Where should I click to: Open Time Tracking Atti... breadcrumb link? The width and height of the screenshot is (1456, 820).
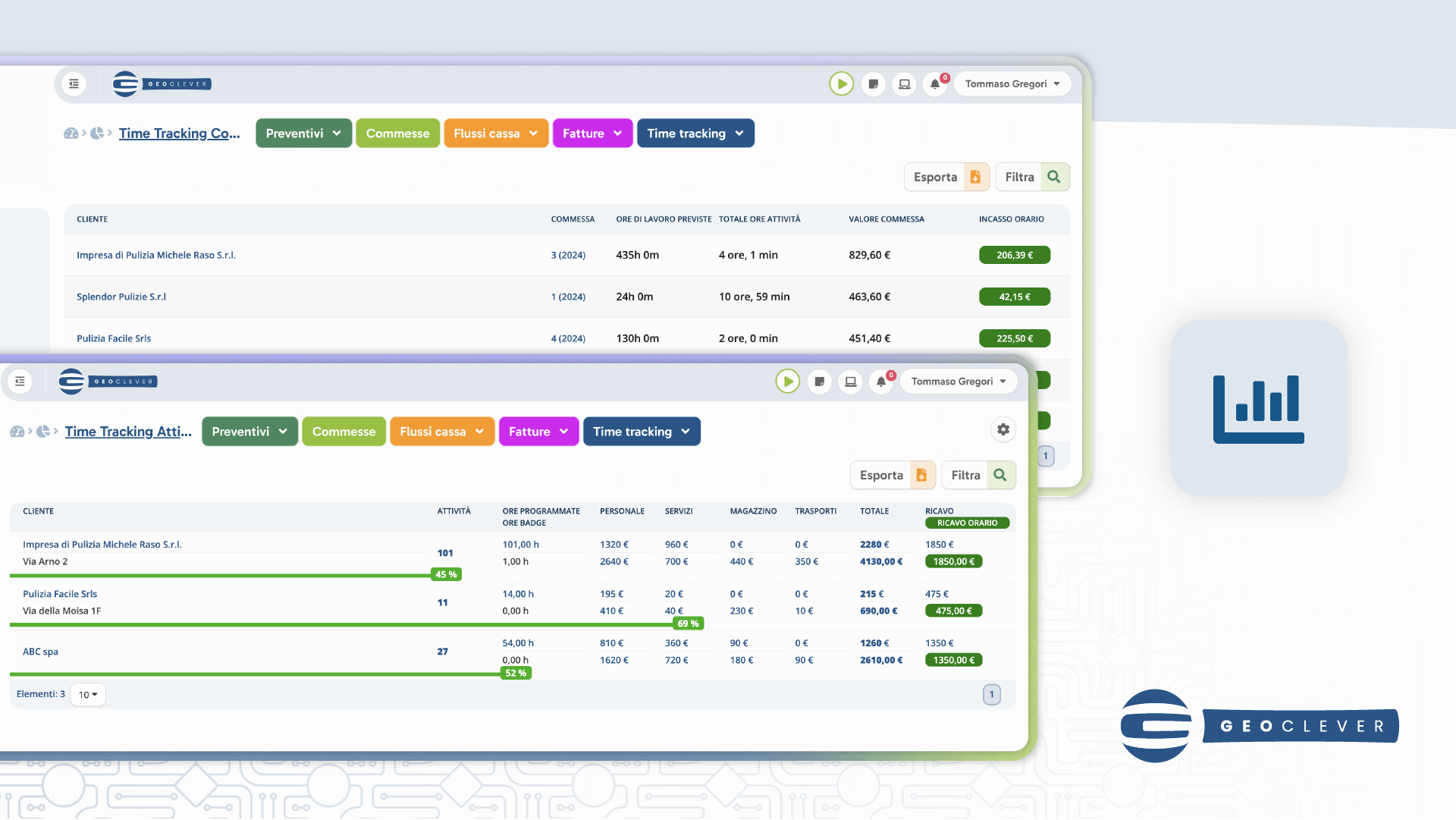point(128,432)
